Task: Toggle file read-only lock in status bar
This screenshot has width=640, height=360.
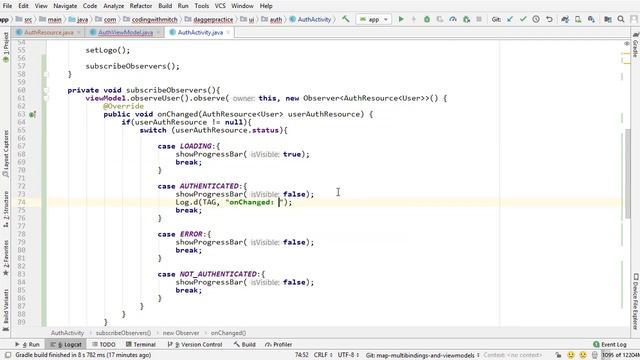Action: [x=558, y=355]
